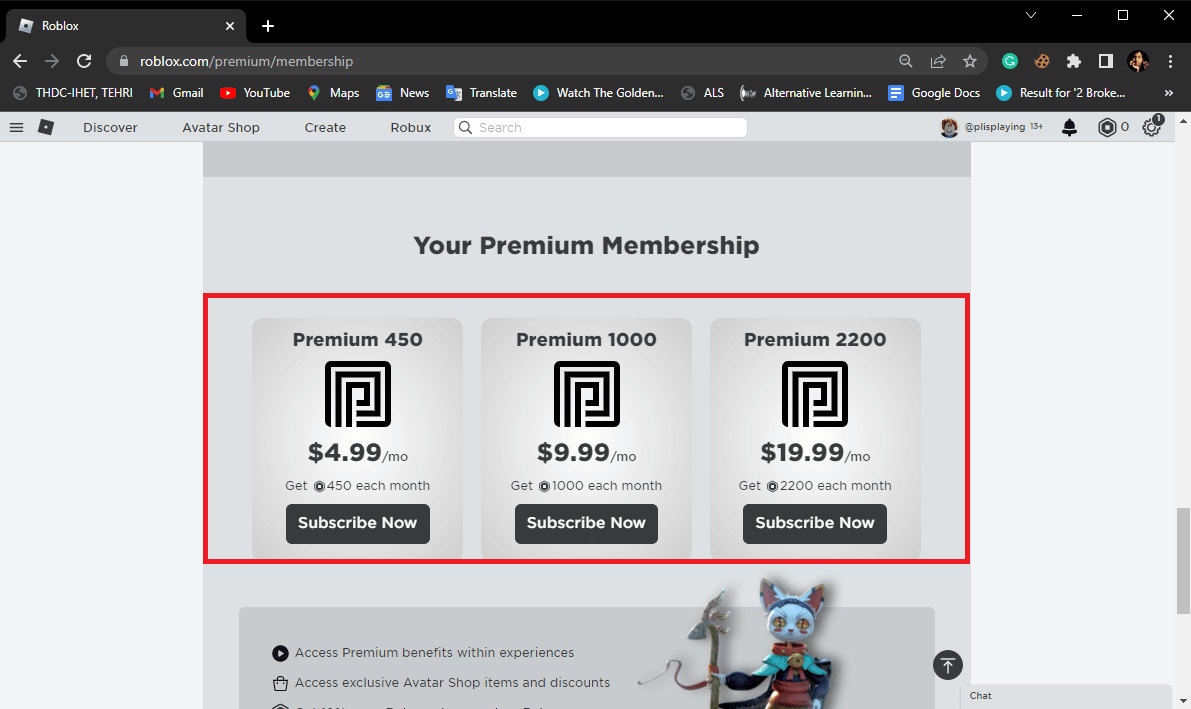Reload the page
The width and height of the screenshot is (1191, 709).
[x=84, y=61]
